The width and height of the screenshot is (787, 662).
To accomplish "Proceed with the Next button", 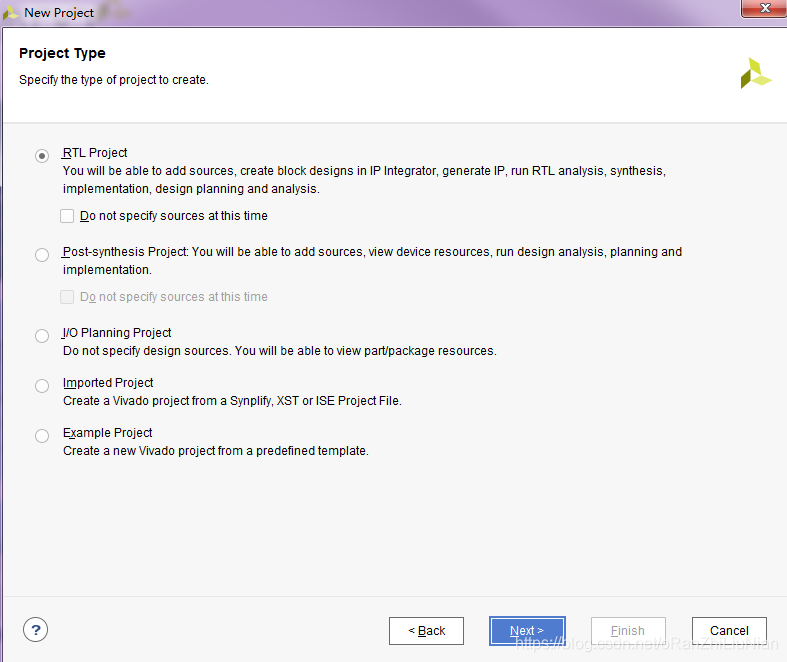I will (528, 631).
